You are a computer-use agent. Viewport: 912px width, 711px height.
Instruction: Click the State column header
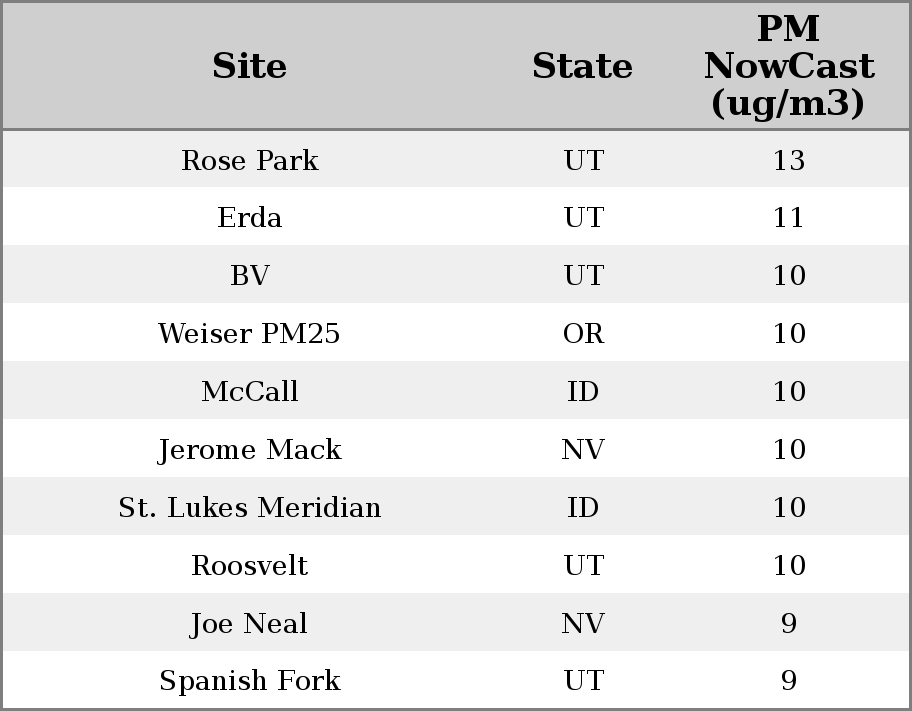coord(582,66)
